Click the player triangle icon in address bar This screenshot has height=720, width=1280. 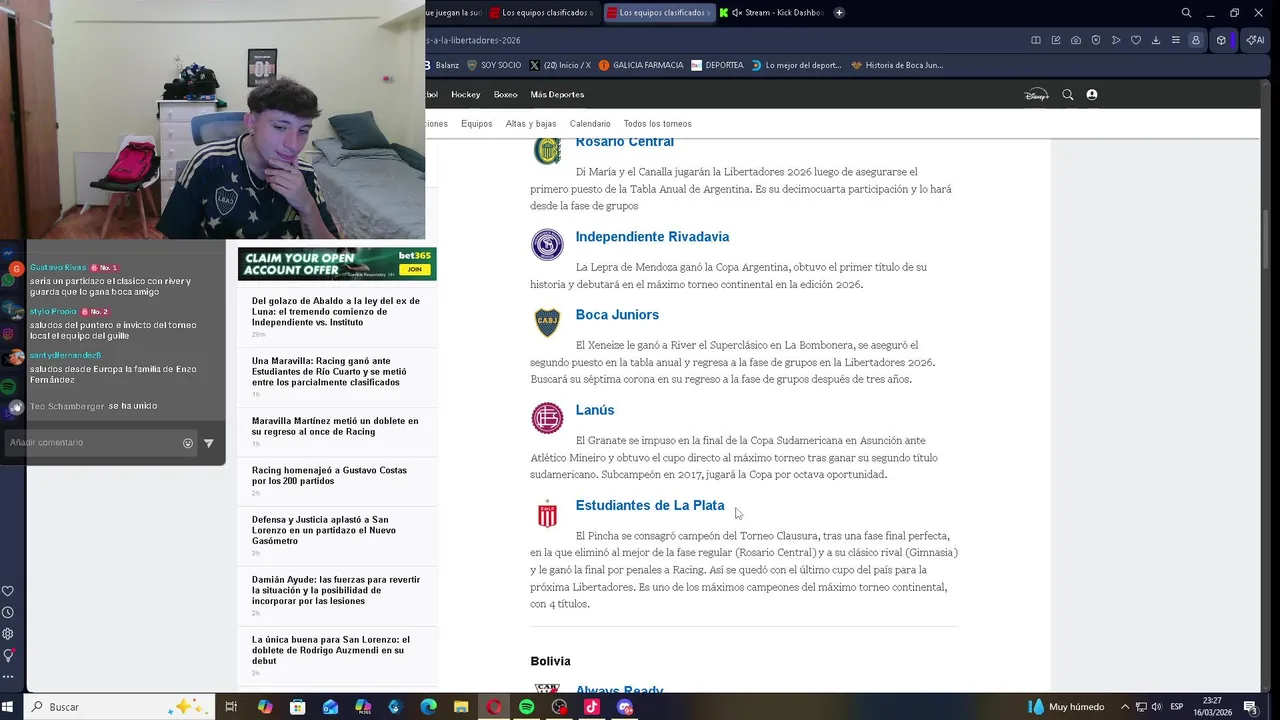click(x=1116, y=40)
